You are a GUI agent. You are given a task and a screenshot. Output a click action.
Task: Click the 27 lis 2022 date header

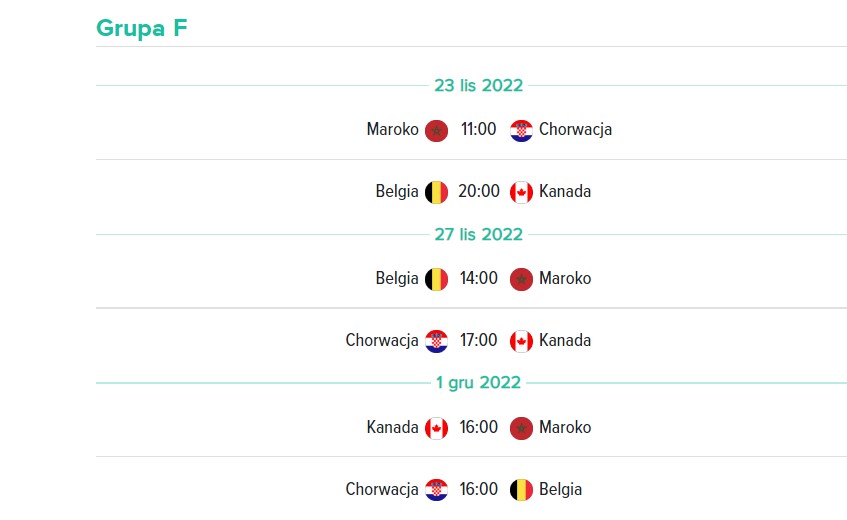click(x=479, y=234)
